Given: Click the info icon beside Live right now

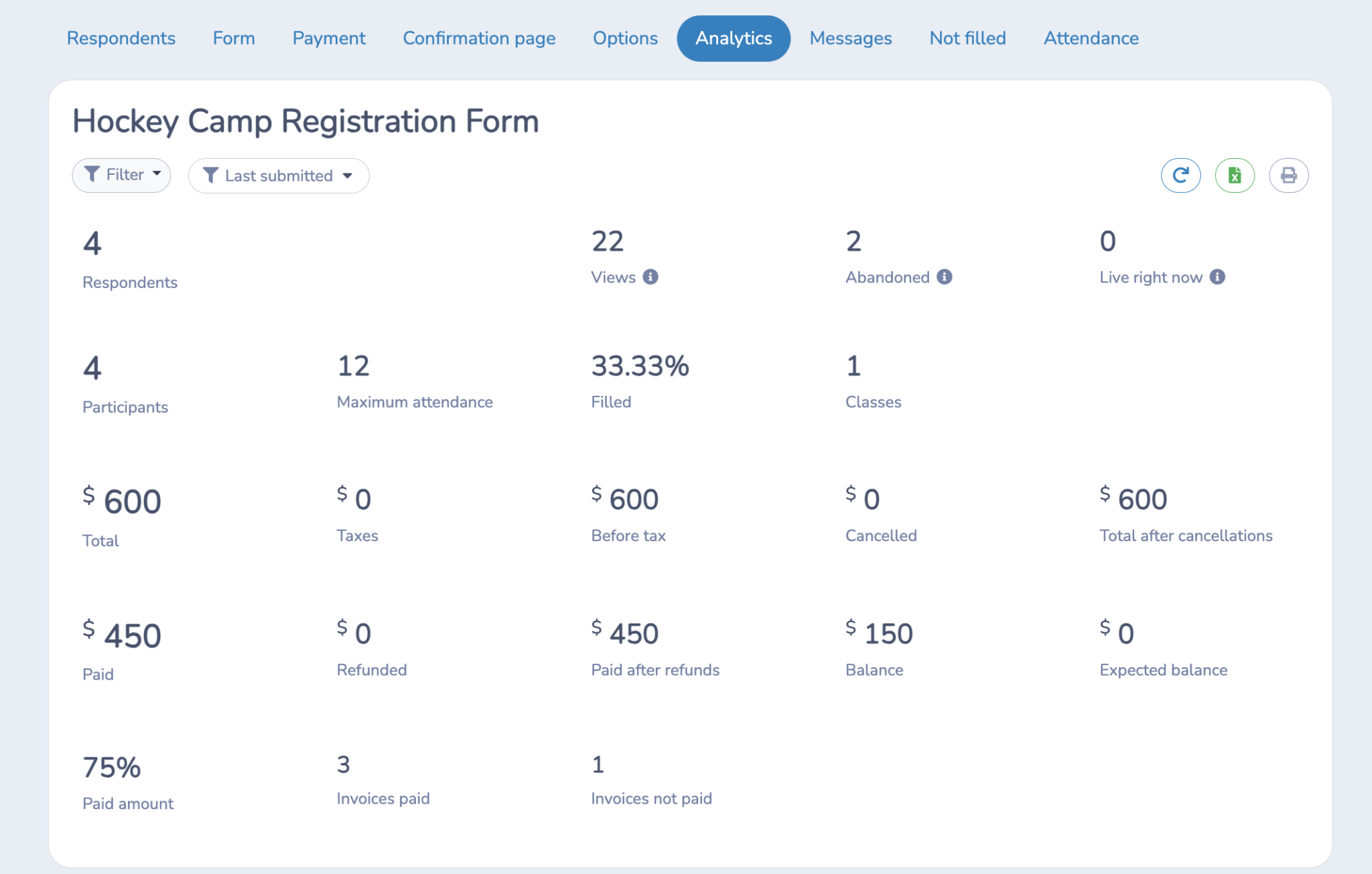Looking at the screenshot, I should click(1218, 277).
